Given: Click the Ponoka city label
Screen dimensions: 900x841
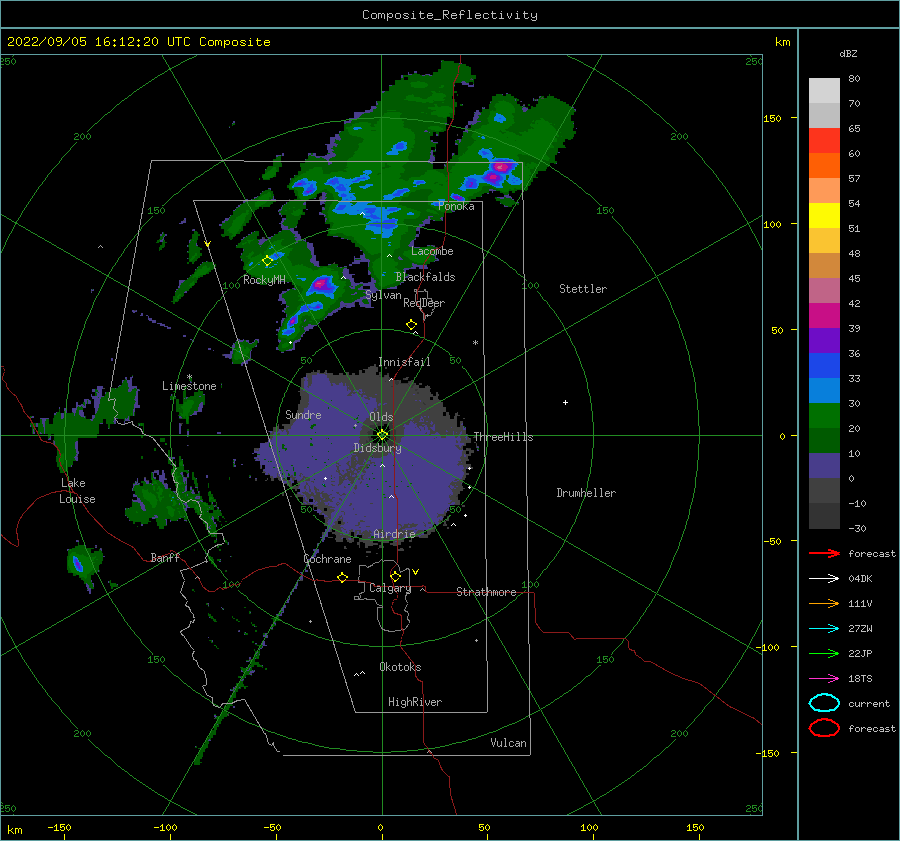Looking at the screenshot, I should 456,206.
